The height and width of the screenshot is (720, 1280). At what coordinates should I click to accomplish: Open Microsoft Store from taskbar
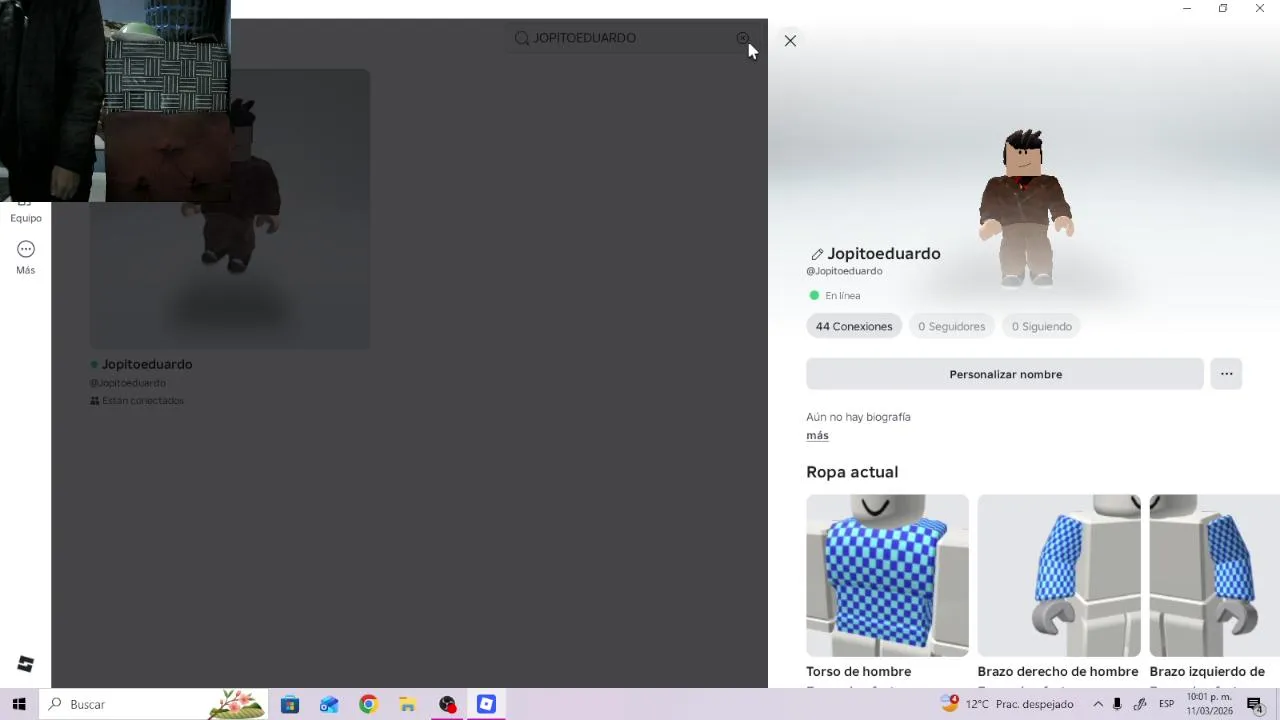[x=290, y=704]
